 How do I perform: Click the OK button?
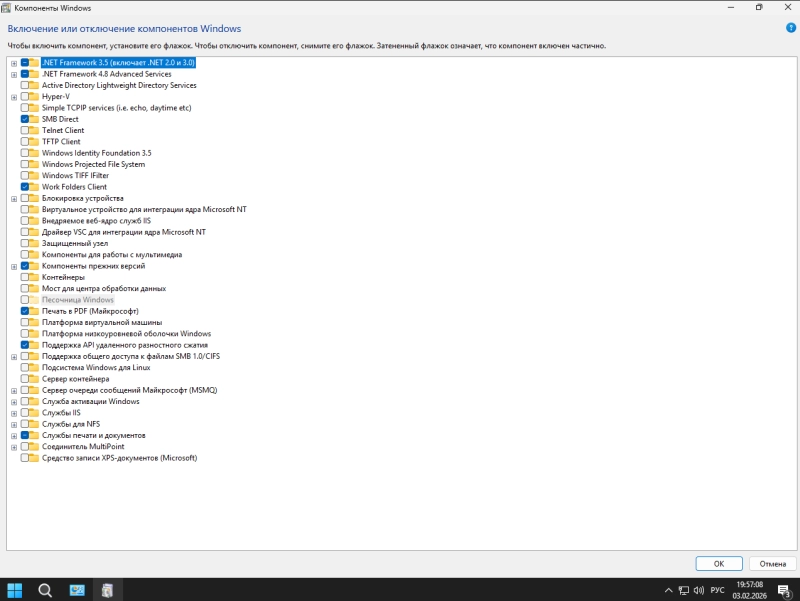click(719, 563)
